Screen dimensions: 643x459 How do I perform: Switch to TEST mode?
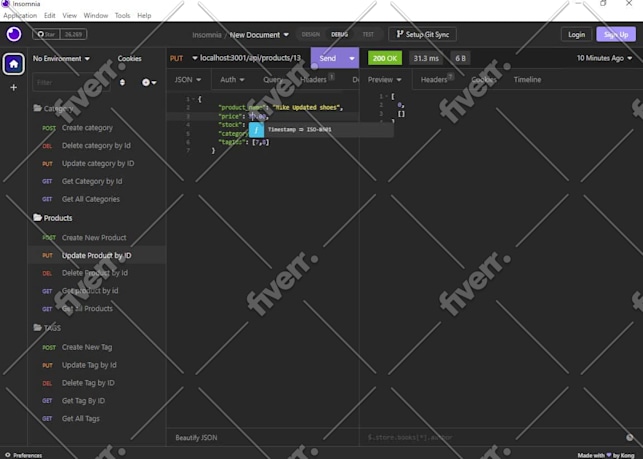click(x=368, y=34)
